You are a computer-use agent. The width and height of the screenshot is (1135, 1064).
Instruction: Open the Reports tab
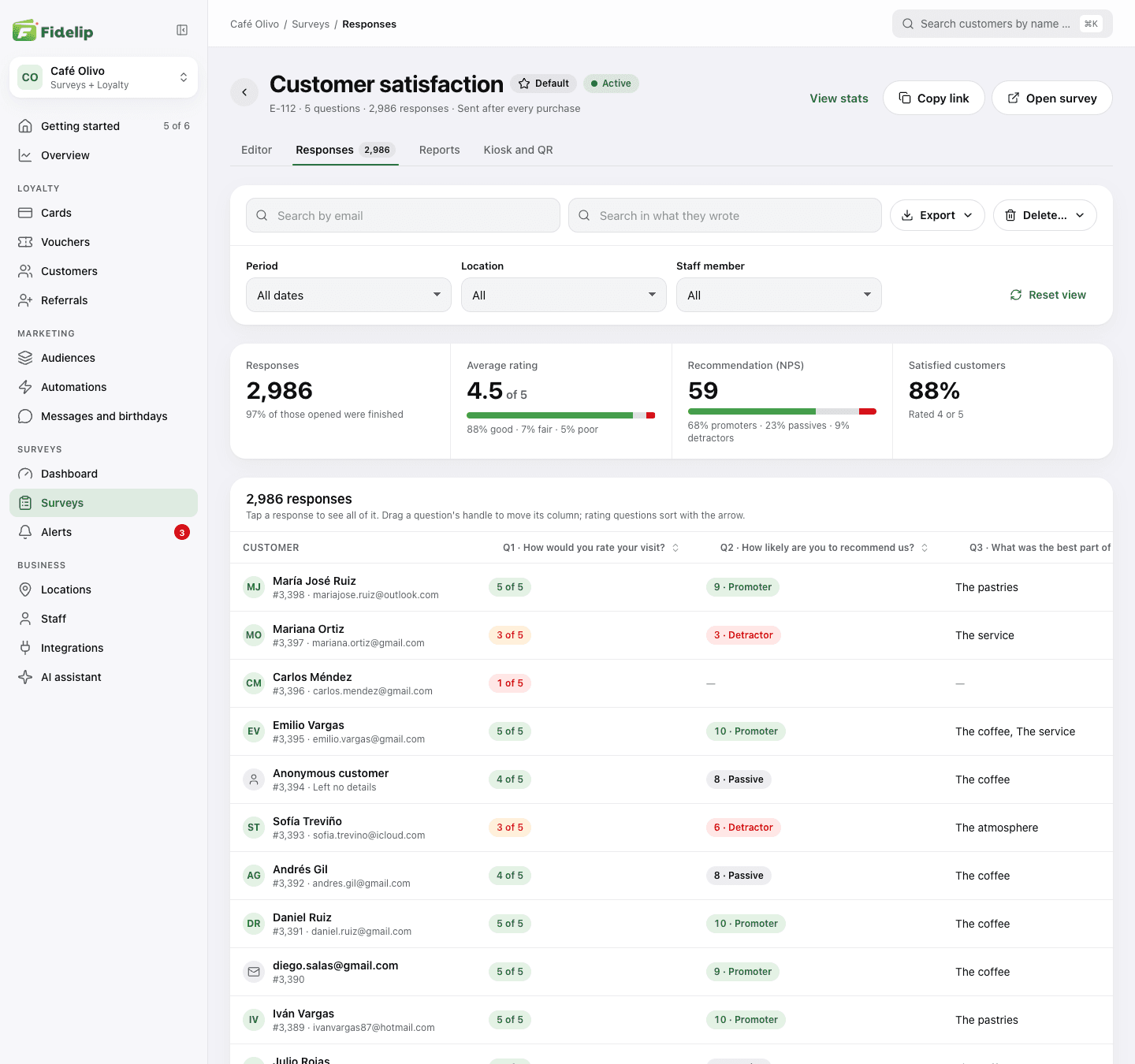pos(439,150)
